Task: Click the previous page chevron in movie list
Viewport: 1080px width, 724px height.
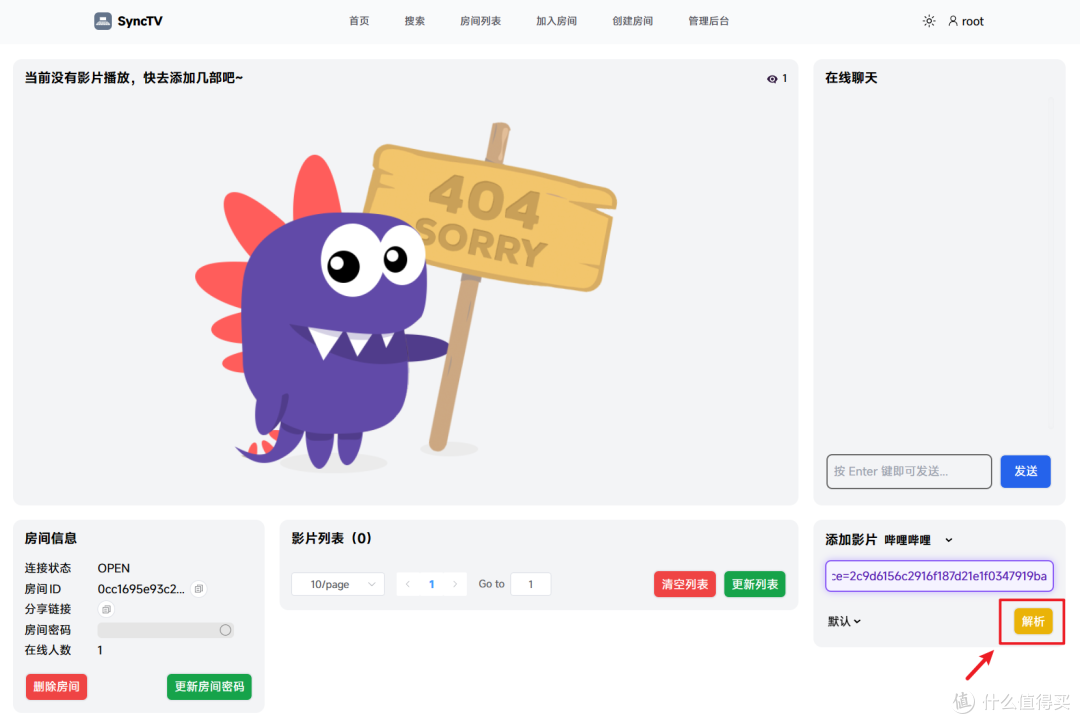Action: [407, 583]
